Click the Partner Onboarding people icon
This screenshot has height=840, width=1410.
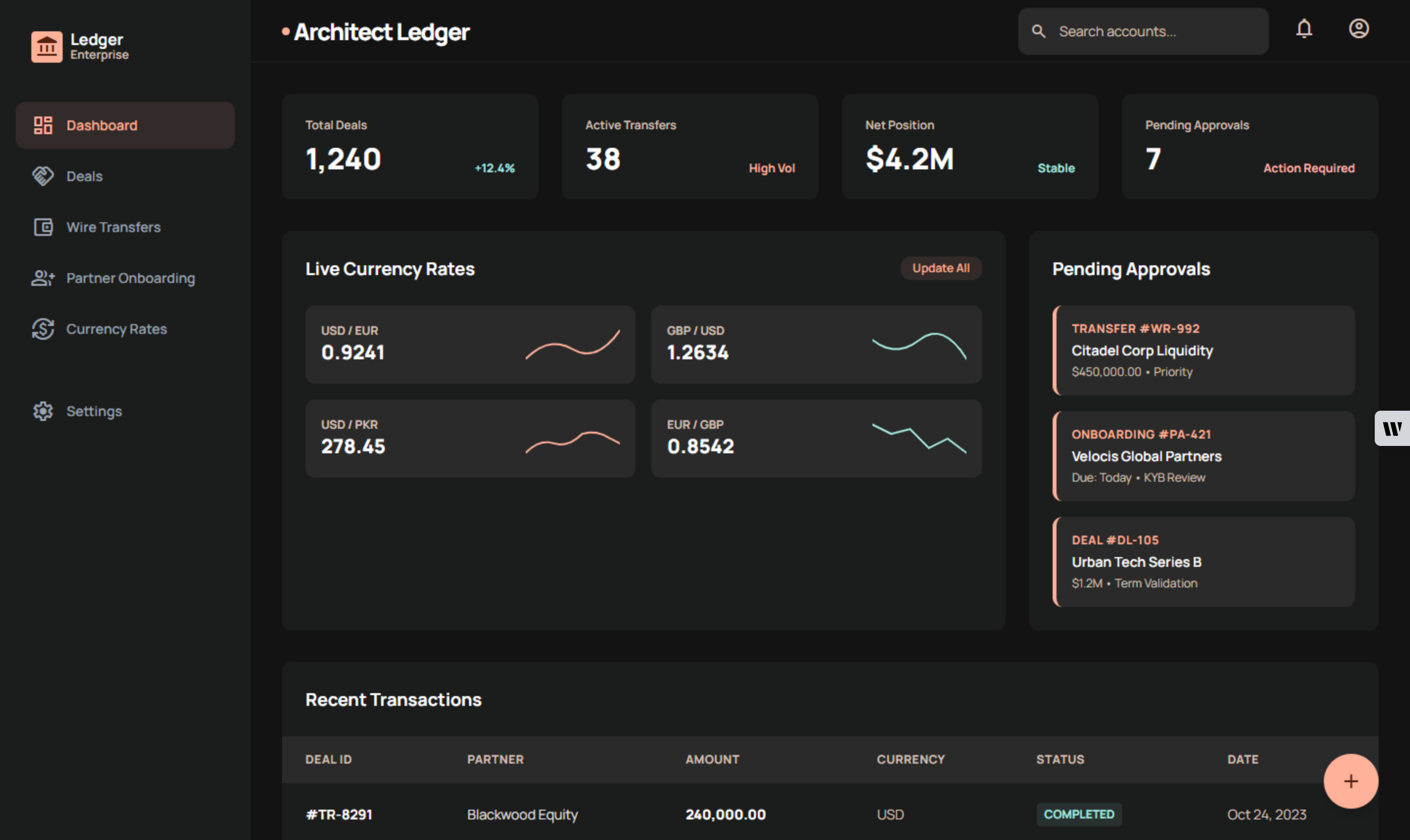(x=43, y=278)
